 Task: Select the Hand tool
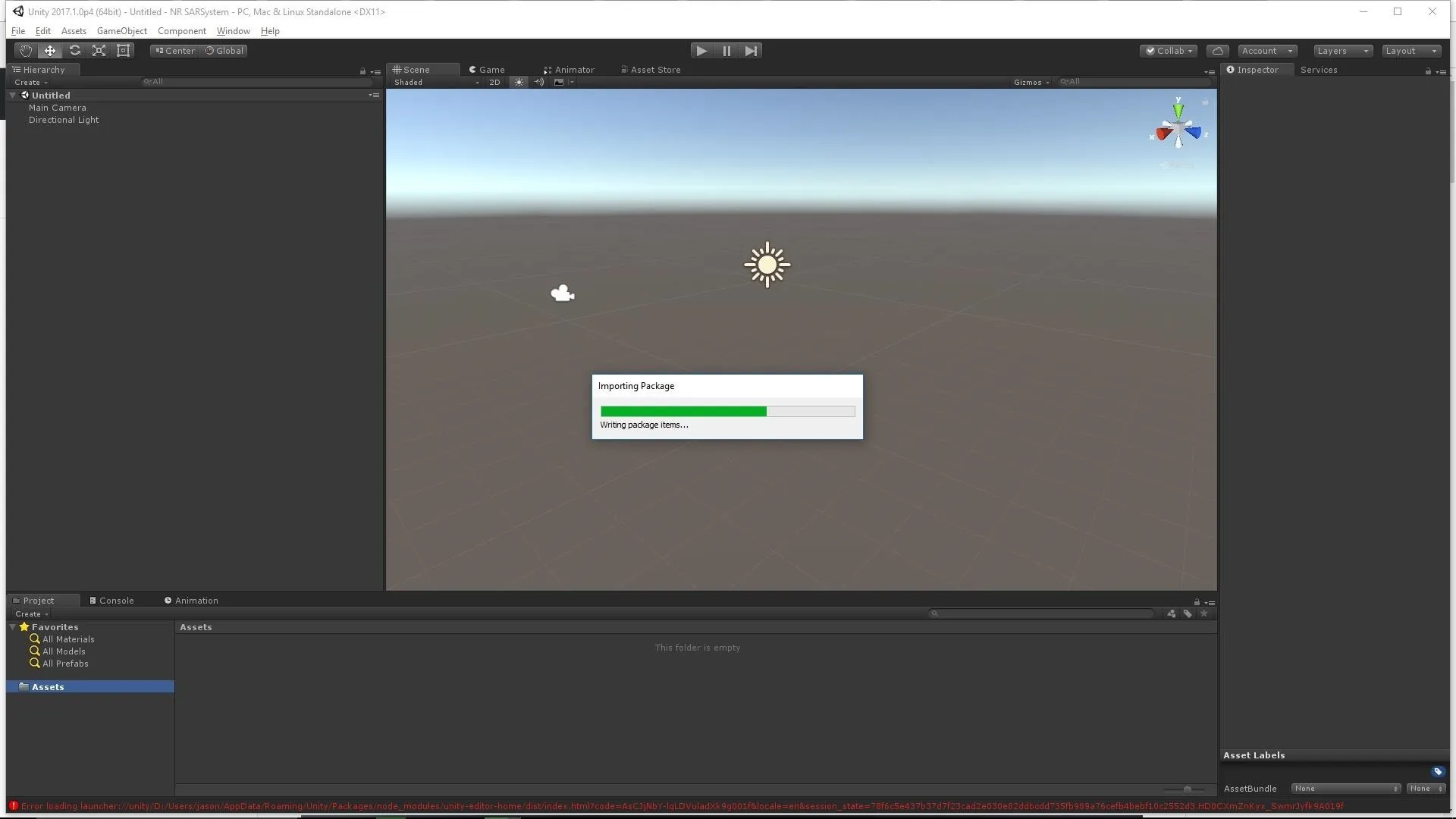26,51
